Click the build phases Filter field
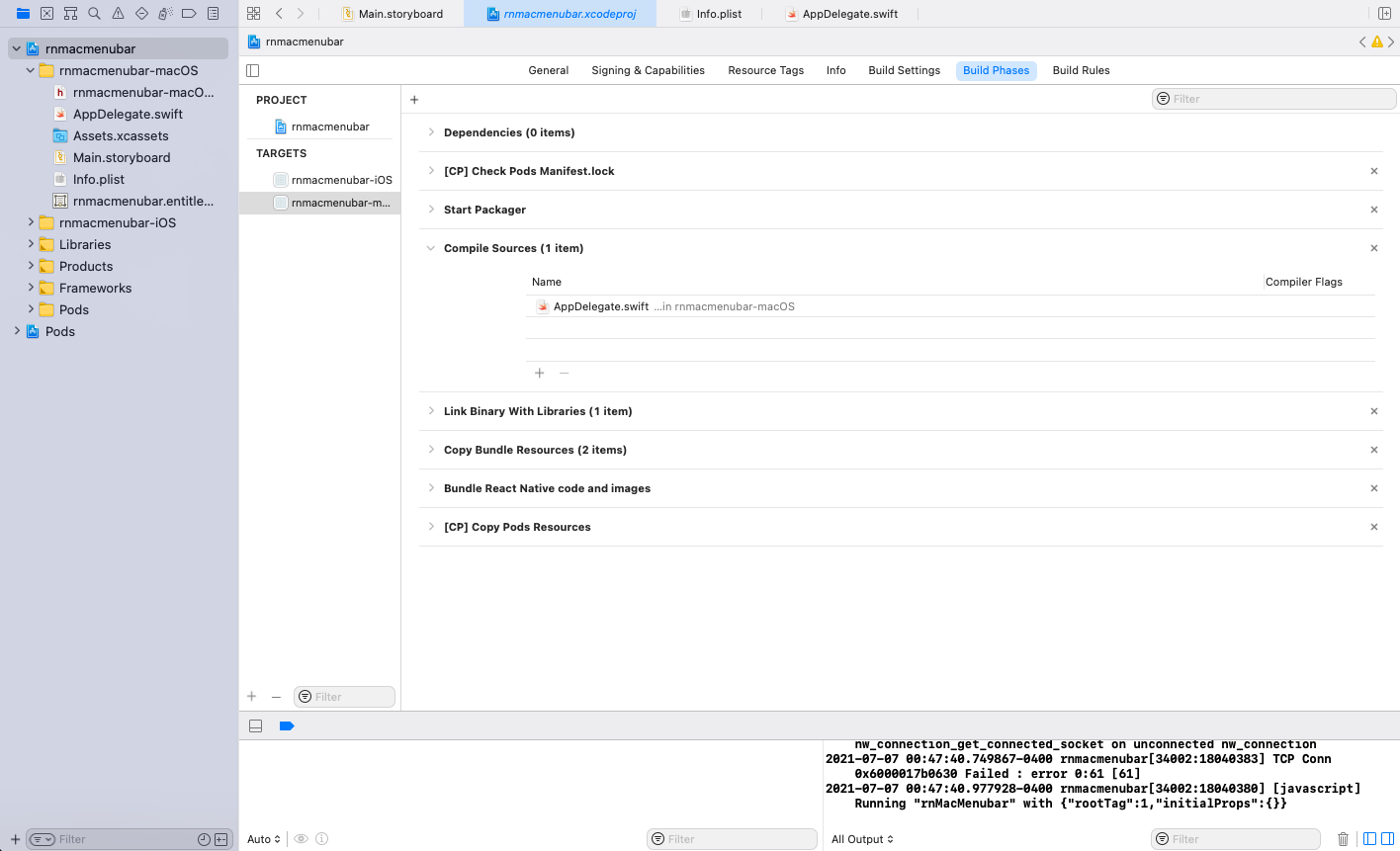 1274,99
